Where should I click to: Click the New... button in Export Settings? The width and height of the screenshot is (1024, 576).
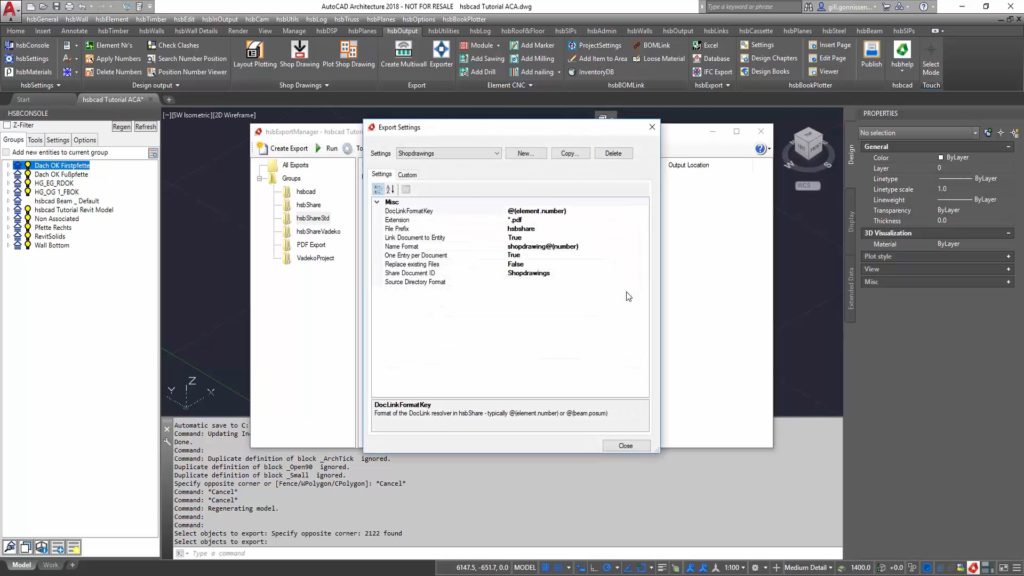point(525,153)
